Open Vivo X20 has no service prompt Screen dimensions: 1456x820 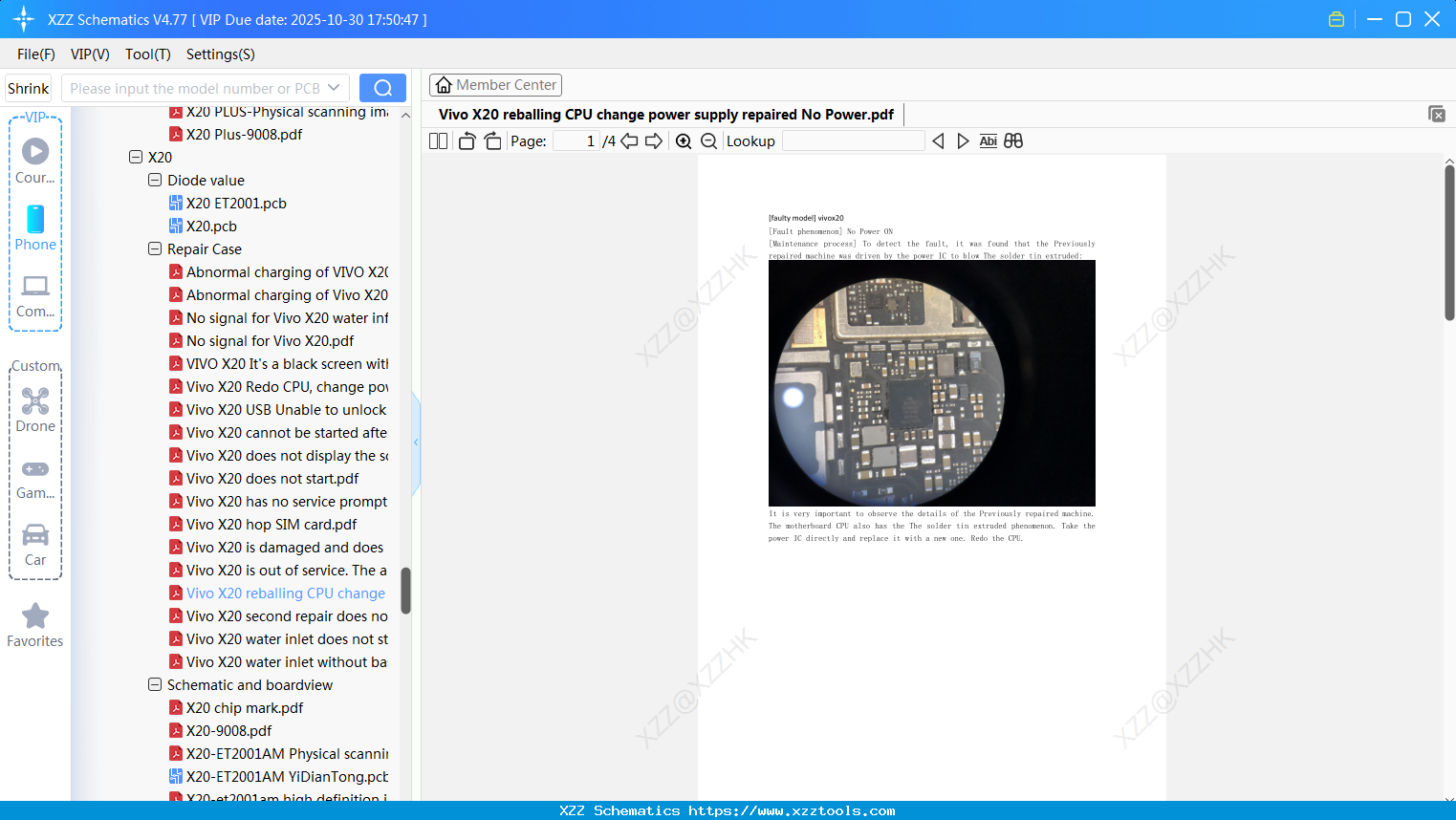pos(287,501)
